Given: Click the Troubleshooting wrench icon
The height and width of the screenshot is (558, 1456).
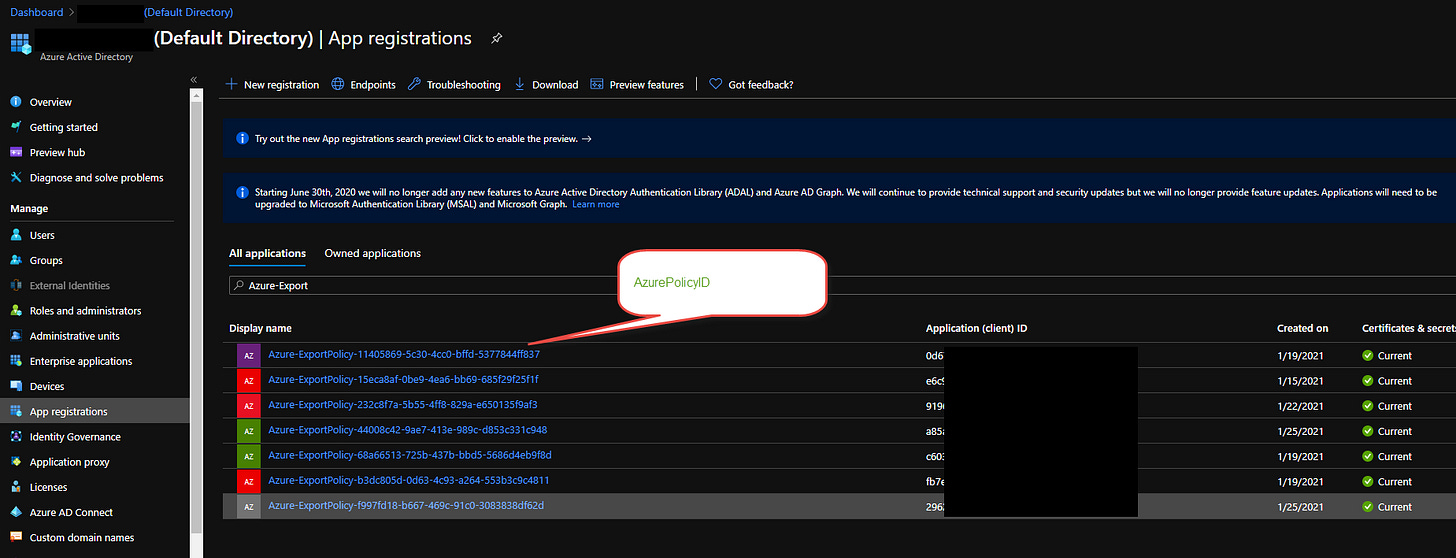Looking at the screenshot, I should tap(415, 85).
